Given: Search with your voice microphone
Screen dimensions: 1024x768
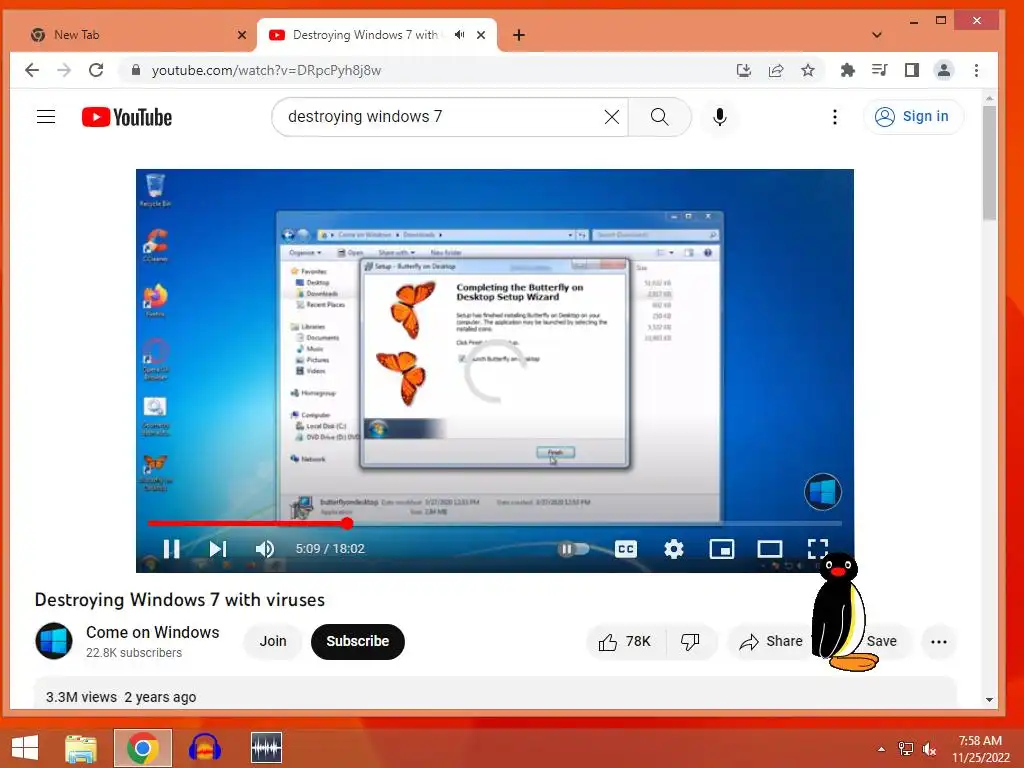Looking at the screenshot, I should point(720,117).
